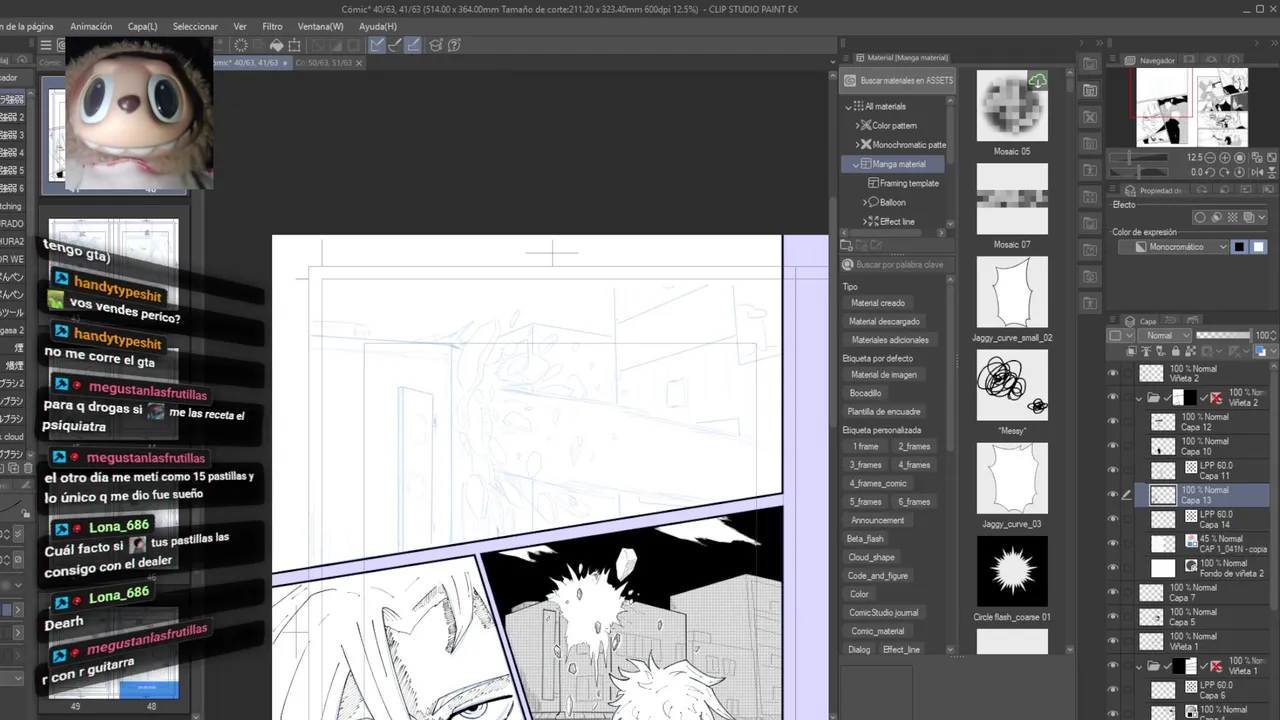
Task: Click cloud download icon on Mosaic 05
Action: [x=1037, y=81]
